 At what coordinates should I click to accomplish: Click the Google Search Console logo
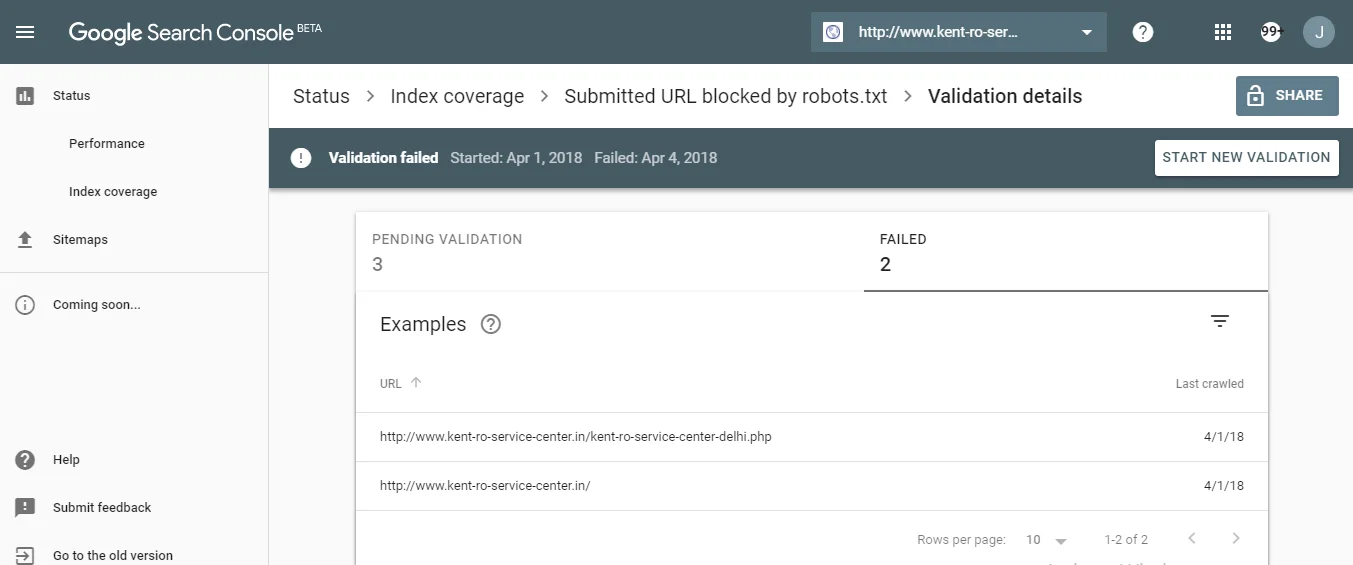point(195,32)
